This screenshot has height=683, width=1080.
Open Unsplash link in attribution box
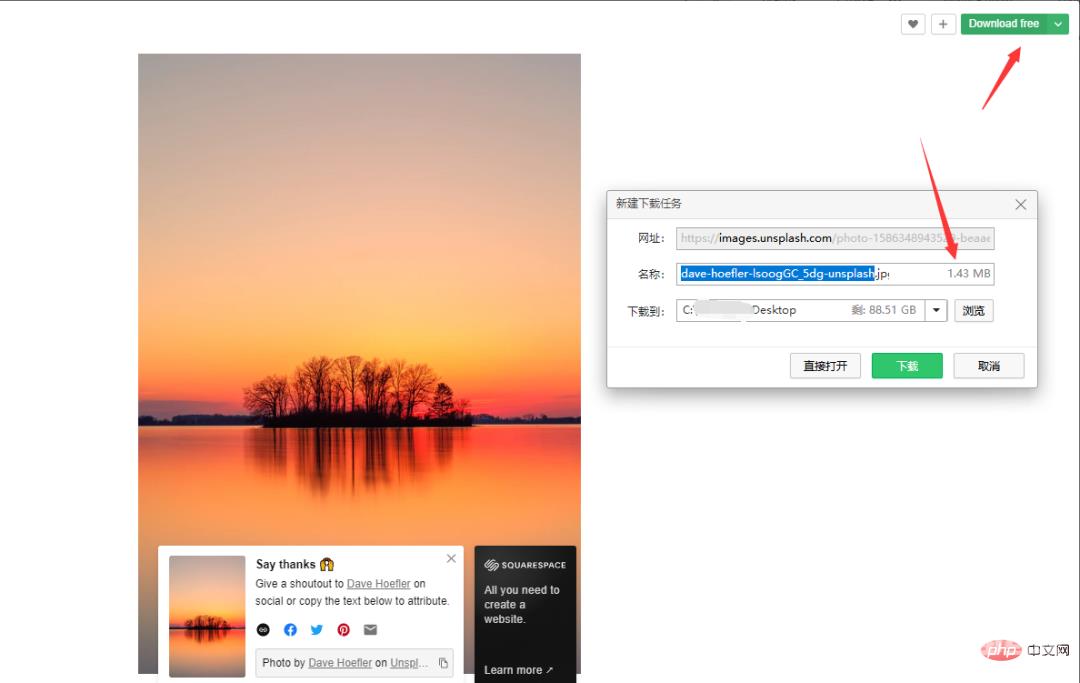click(x=409, y=663)
